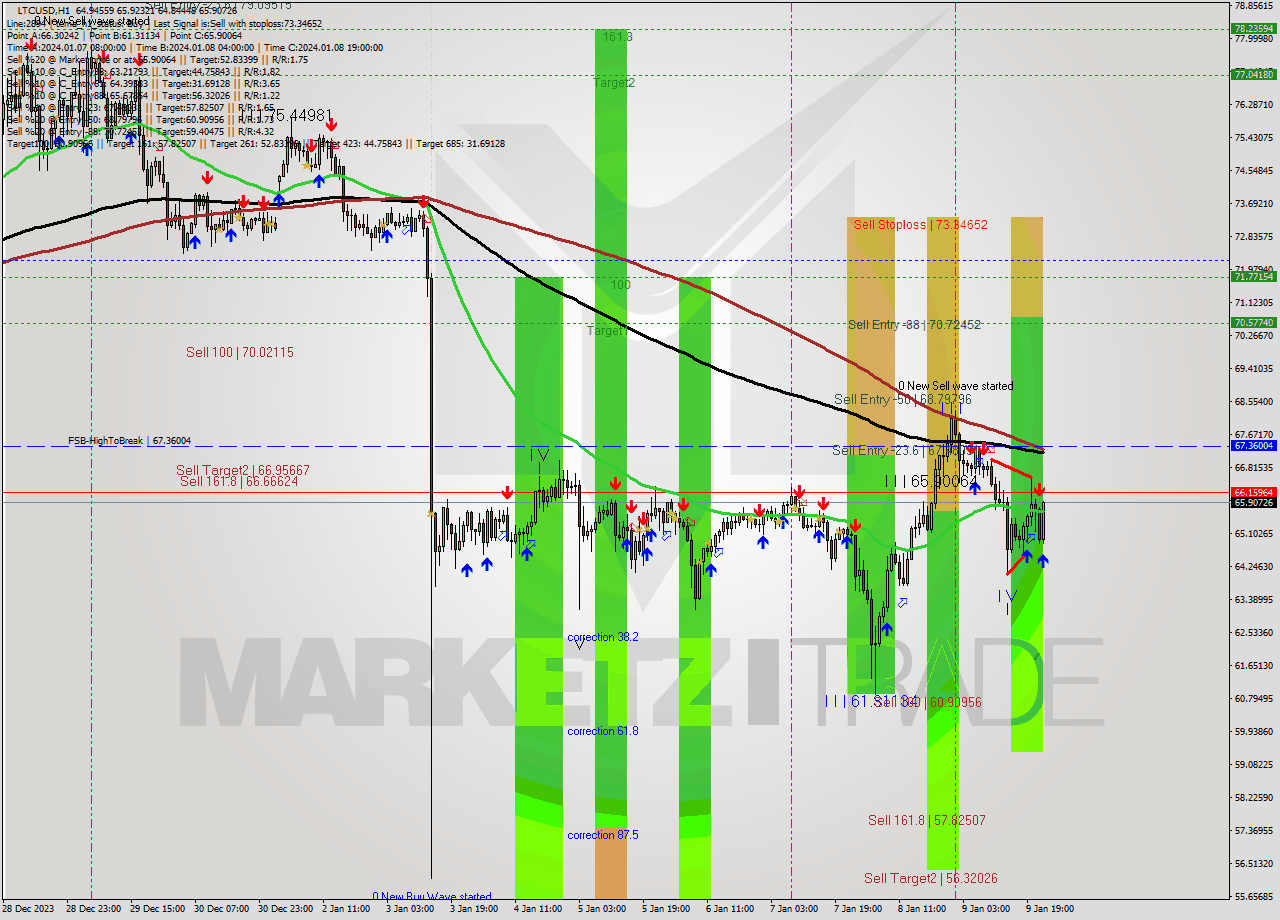Click the 'Target2' label on the green bar
1280x920 pixels.
click(614, 83)
